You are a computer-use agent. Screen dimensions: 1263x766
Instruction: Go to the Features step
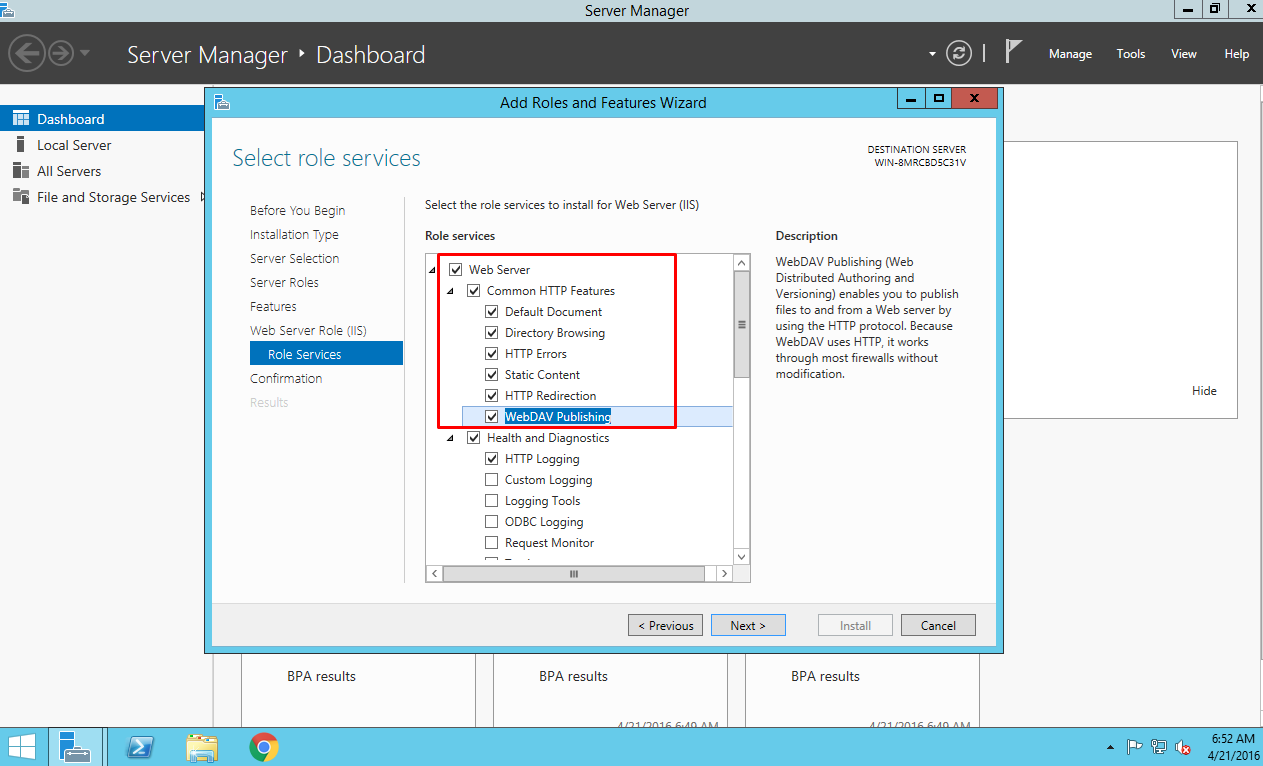point(273,306)
